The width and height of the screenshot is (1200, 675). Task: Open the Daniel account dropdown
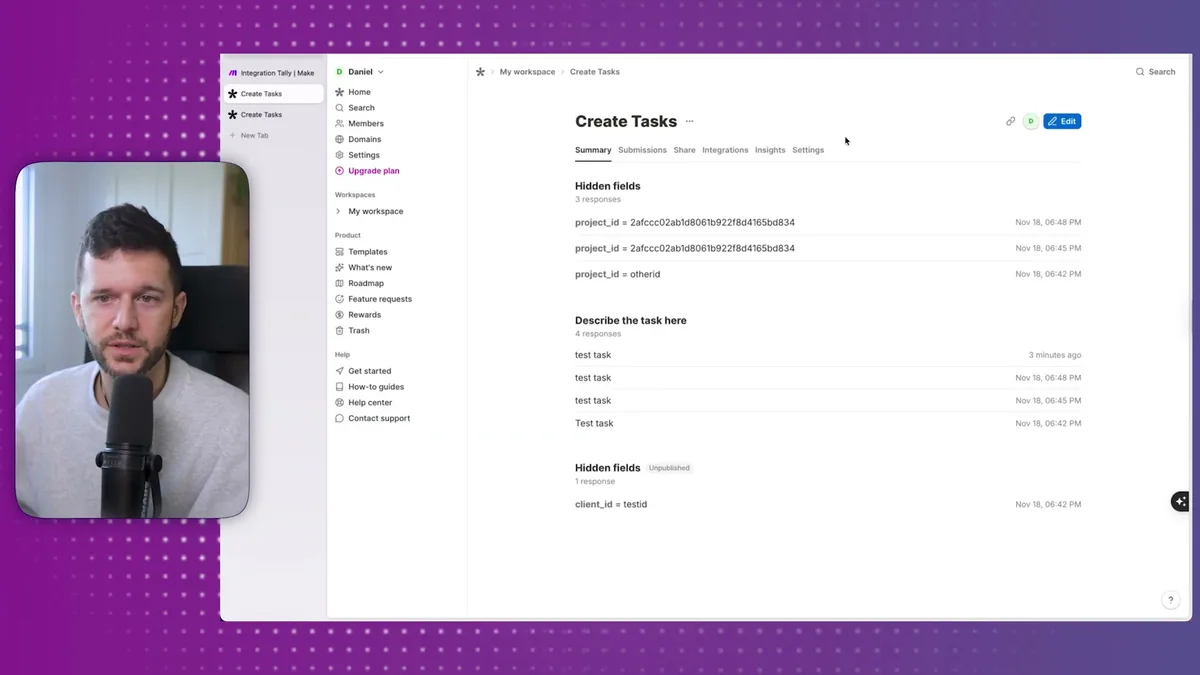tap(360, 71)
